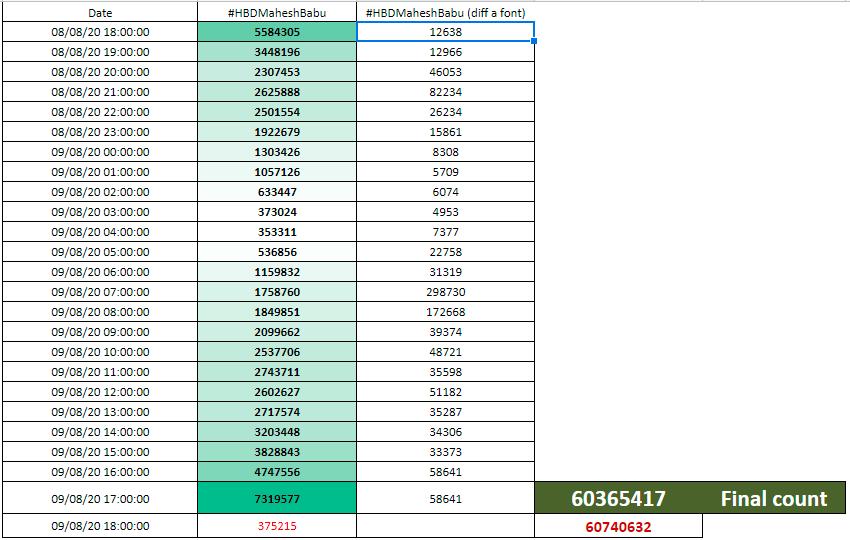This screenshot has height=540, width=850.
Task: Select cell with value 5584305
Action: [x=277, y=32]
